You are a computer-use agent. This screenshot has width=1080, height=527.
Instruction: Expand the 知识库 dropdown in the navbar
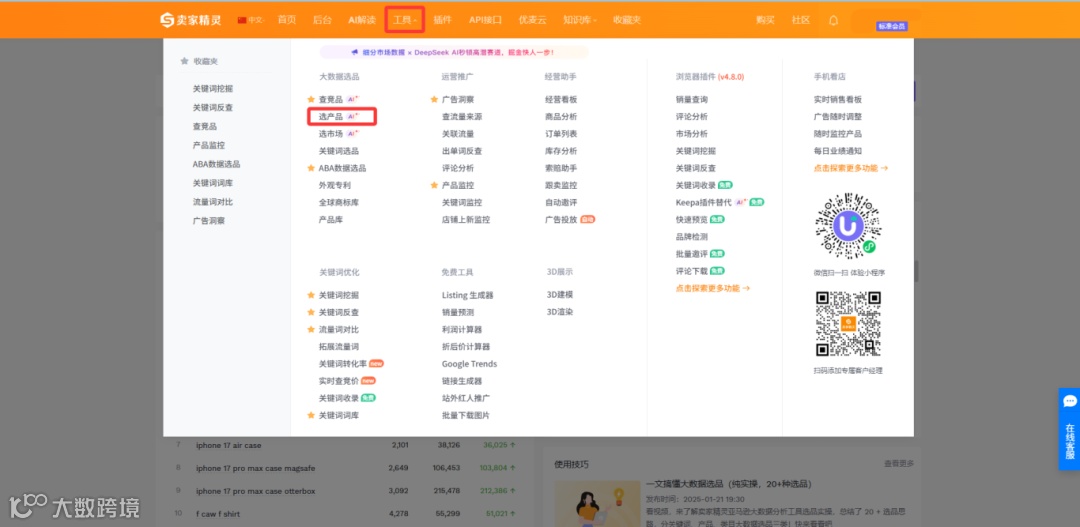[579, 20]
